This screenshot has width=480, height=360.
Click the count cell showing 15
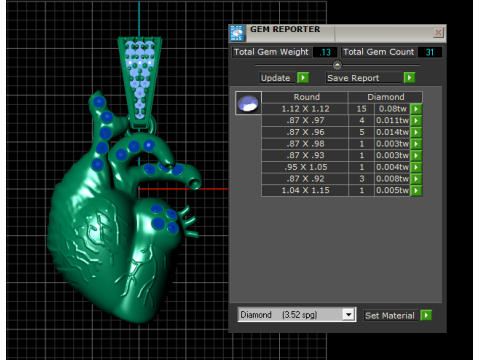361,109
